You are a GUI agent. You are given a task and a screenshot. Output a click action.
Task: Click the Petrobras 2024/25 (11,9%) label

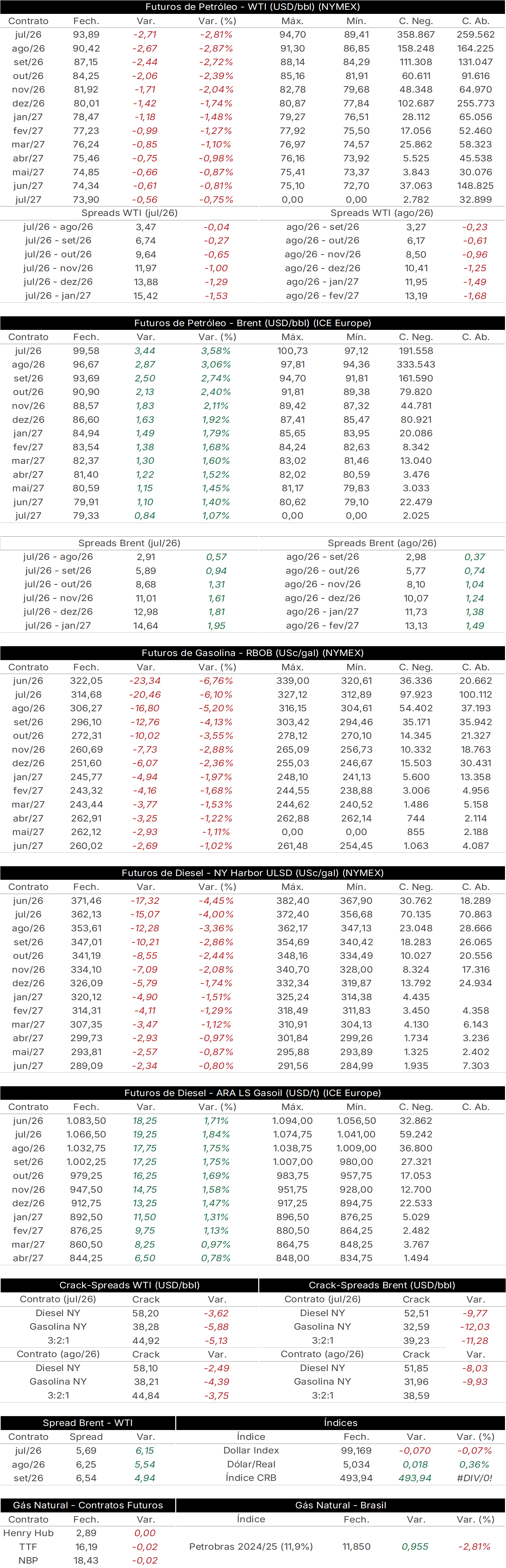pos(251,1547)
